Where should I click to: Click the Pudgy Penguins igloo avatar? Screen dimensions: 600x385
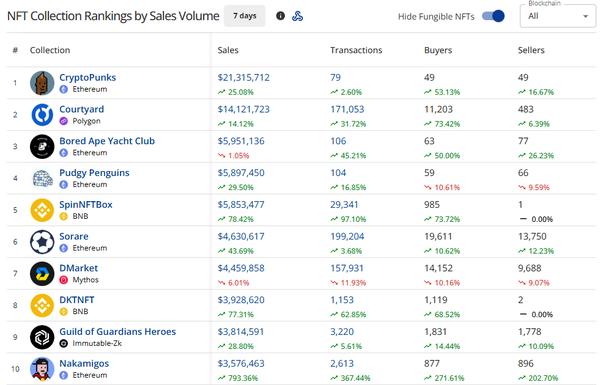click(x=42, y=178)
